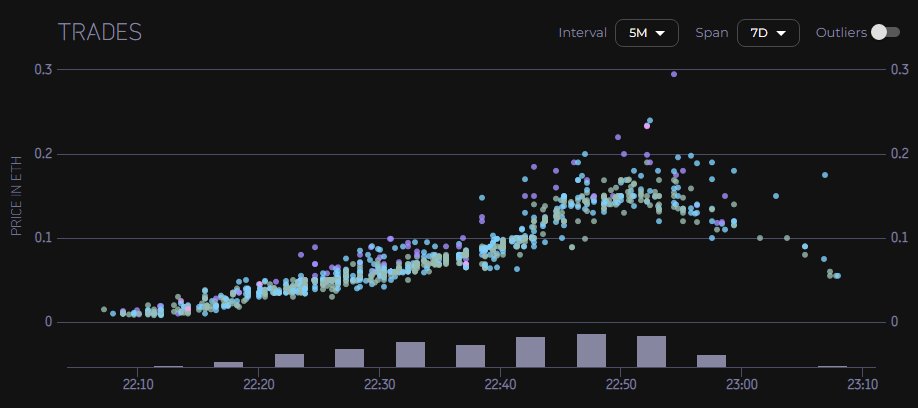Click the 23:00 time axis label

[741, 386]
